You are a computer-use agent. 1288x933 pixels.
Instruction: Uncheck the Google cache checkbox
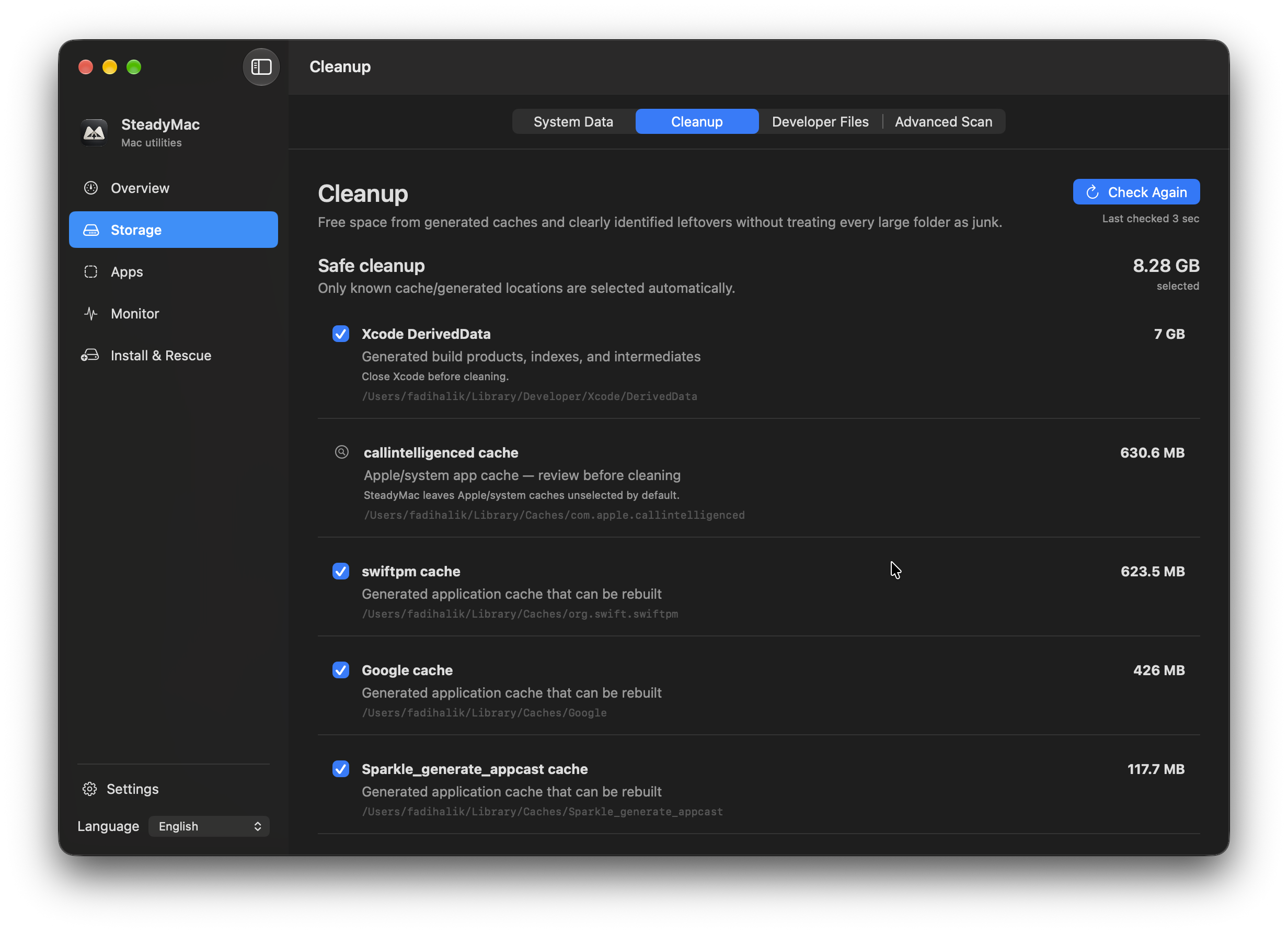[x=341, y=670]
